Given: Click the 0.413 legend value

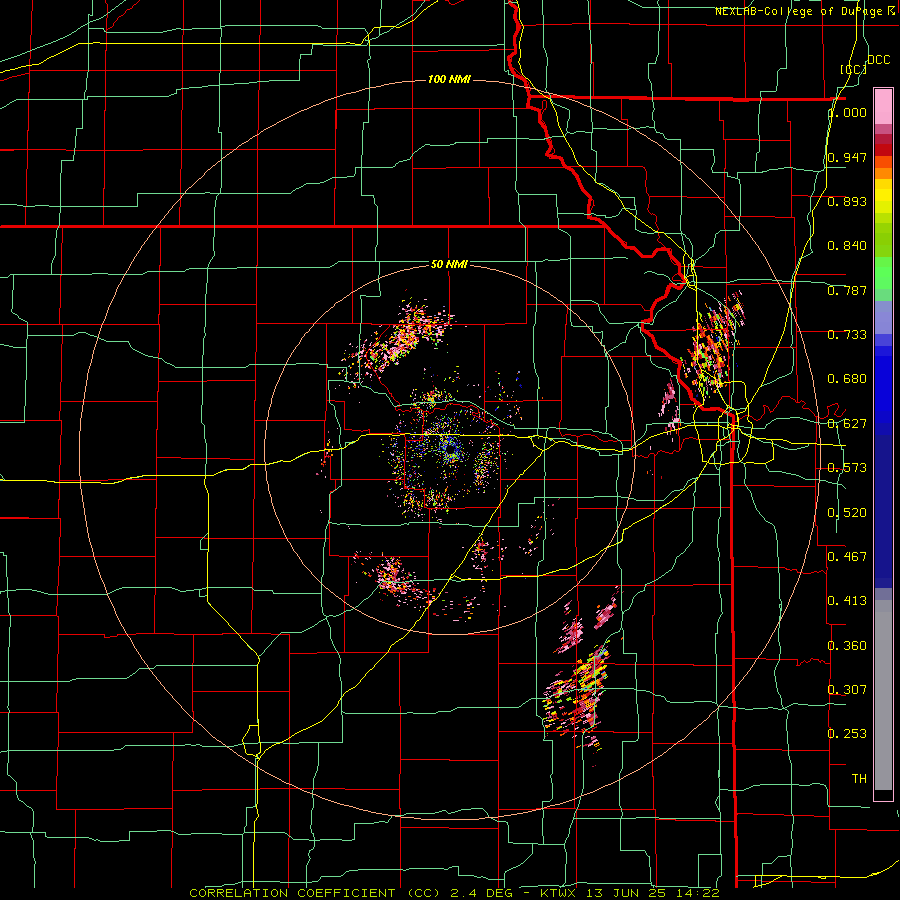Looking at the screenshot, I should tap(847, 601).
